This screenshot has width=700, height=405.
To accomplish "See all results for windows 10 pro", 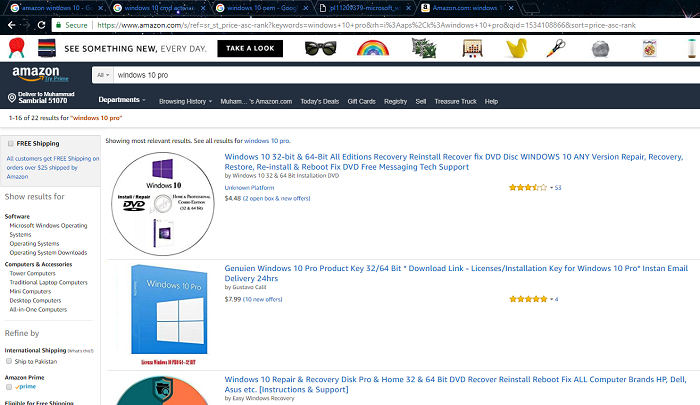I will (267, 141).
